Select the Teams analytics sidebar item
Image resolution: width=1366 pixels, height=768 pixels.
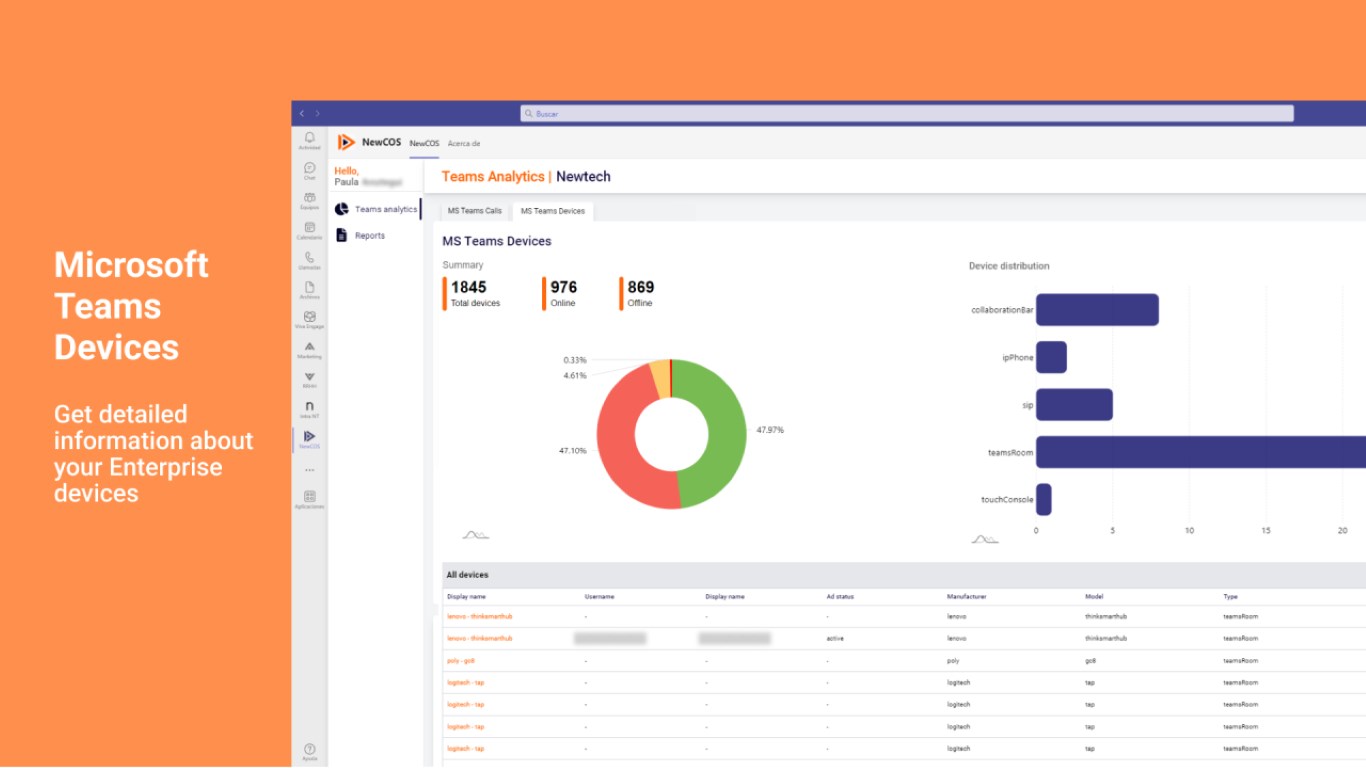point(376,209)
